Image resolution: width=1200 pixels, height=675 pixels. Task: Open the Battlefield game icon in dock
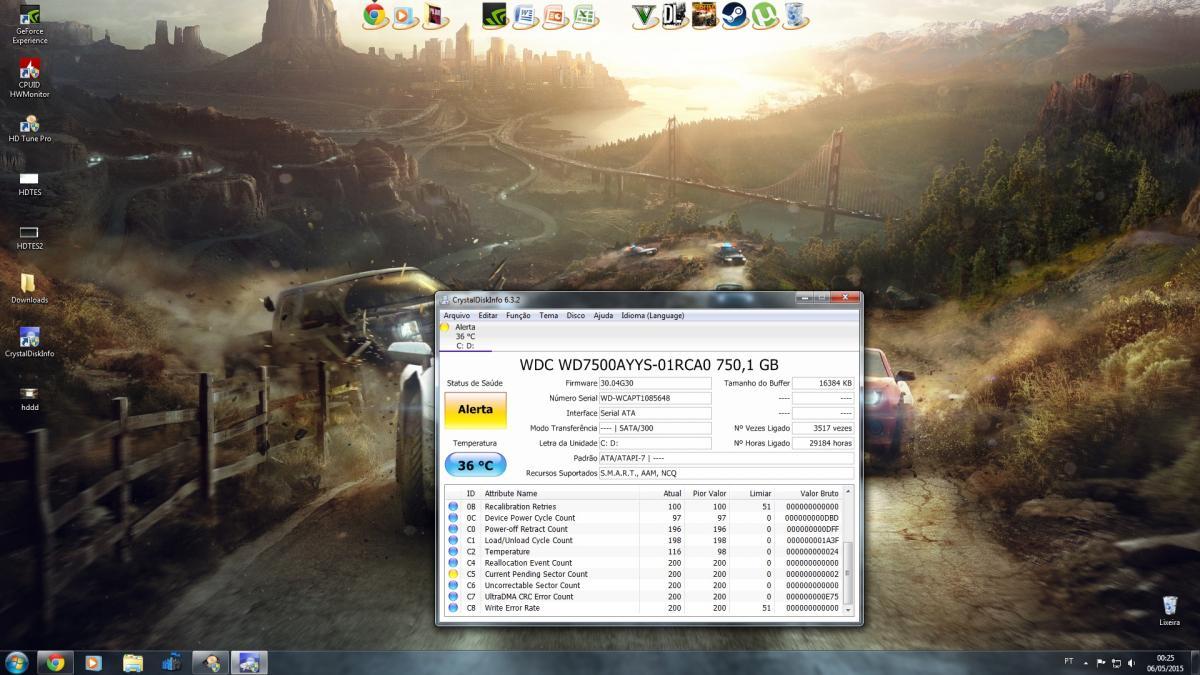pos(704,15)
